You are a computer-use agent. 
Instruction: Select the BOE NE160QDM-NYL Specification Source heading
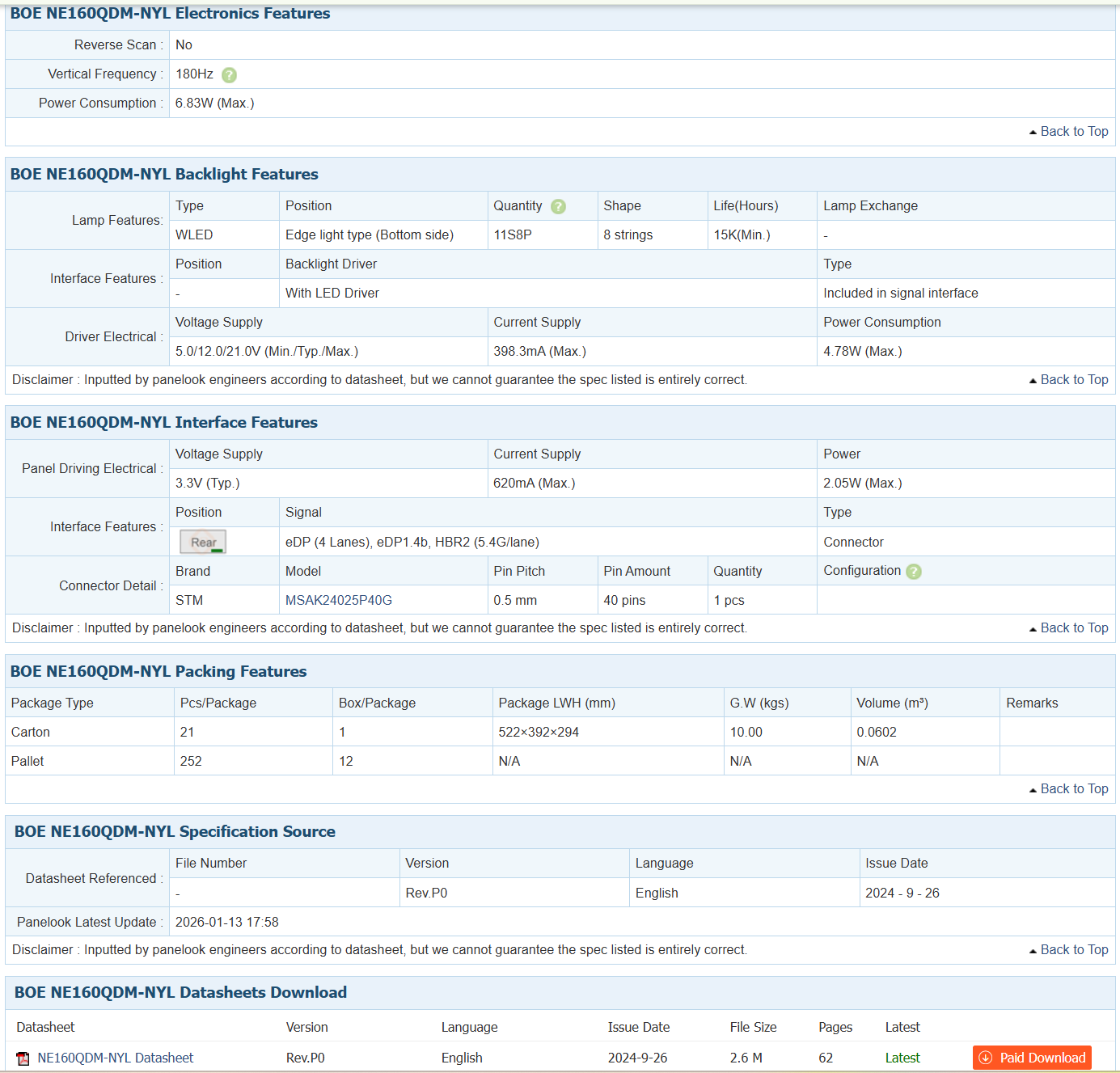175,831
